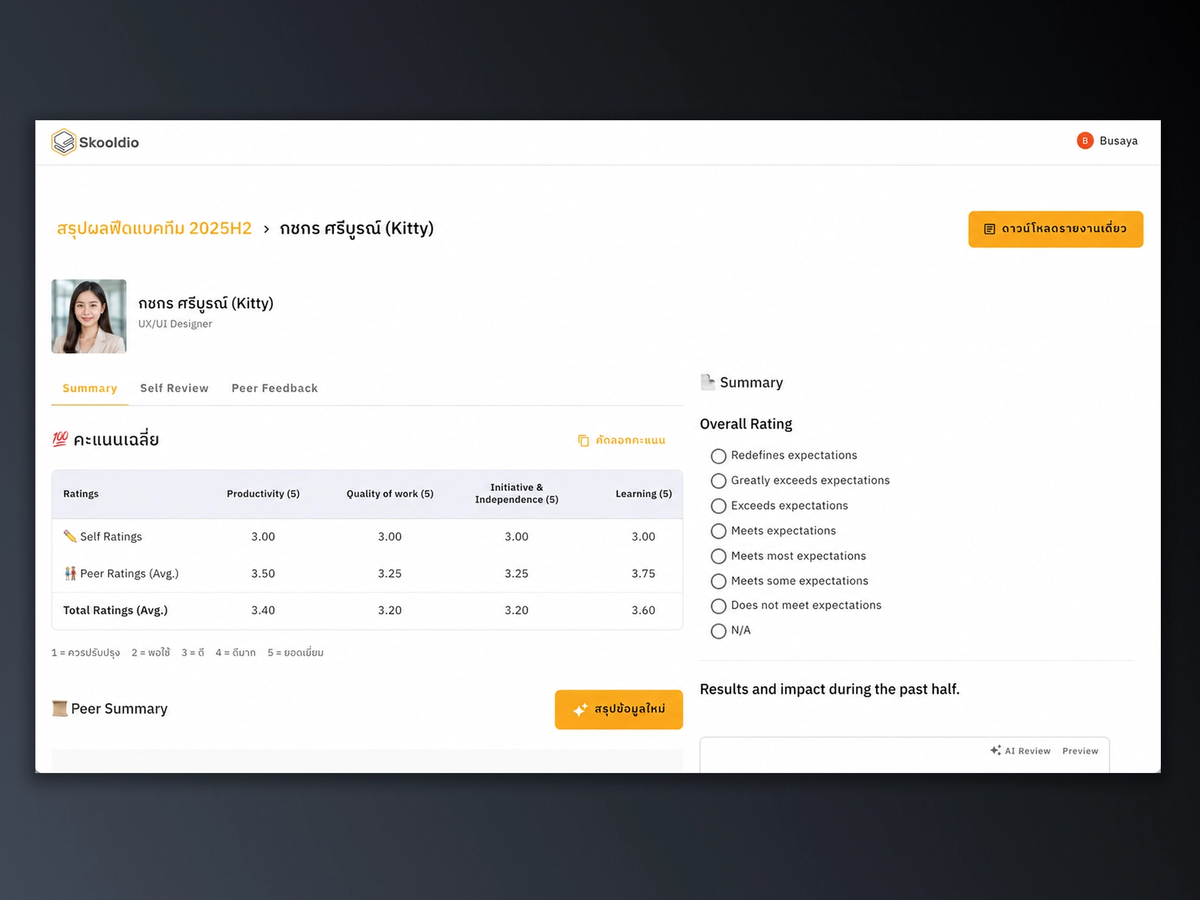Click Total Ratings Quality of work 3.20

[x=390, y=610]
